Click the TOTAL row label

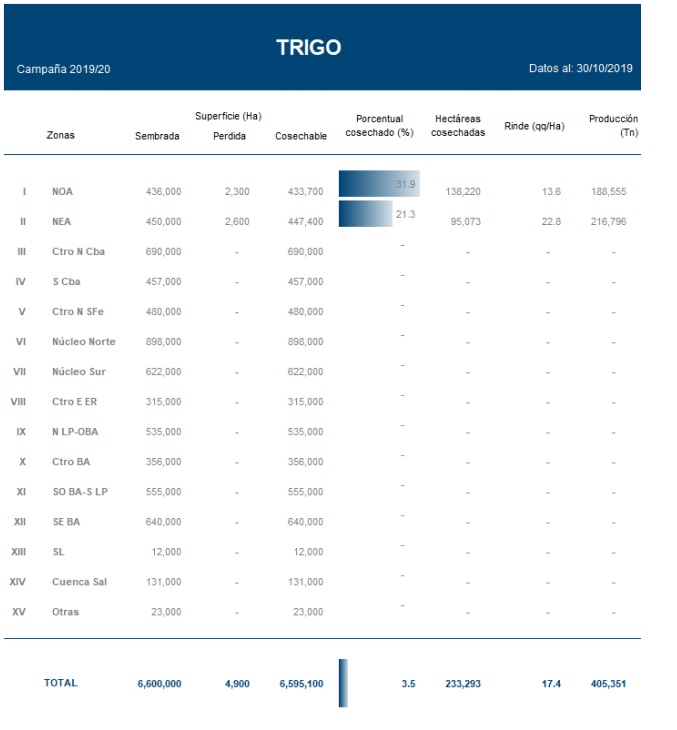point(60,683)
